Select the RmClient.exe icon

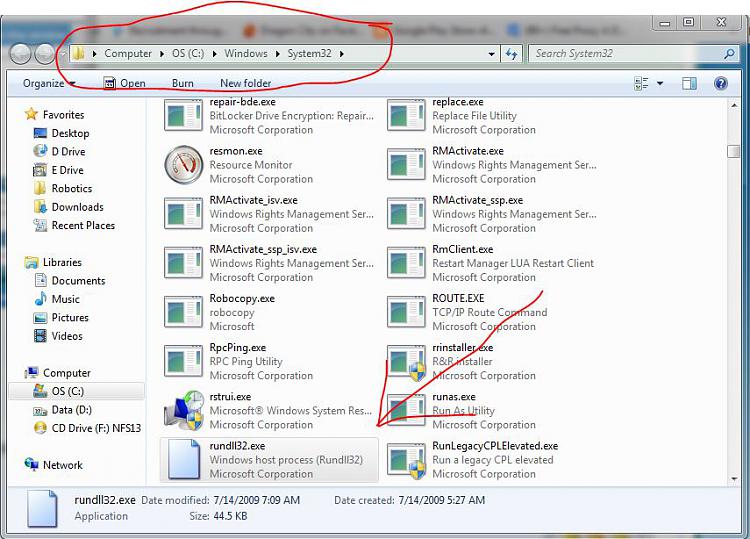(406, 263)
